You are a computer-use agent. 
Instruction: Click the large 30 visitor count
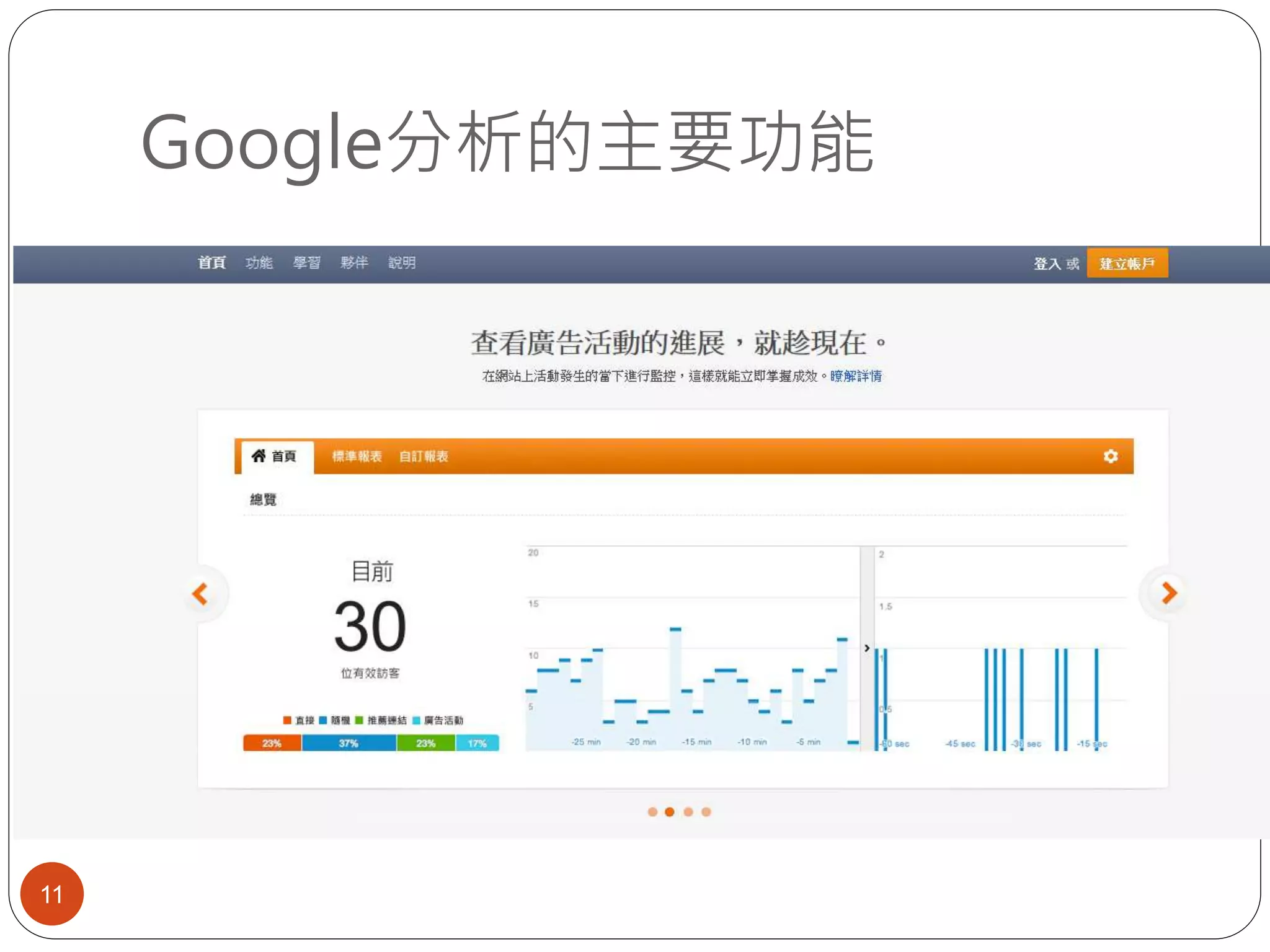pos(370,627)
